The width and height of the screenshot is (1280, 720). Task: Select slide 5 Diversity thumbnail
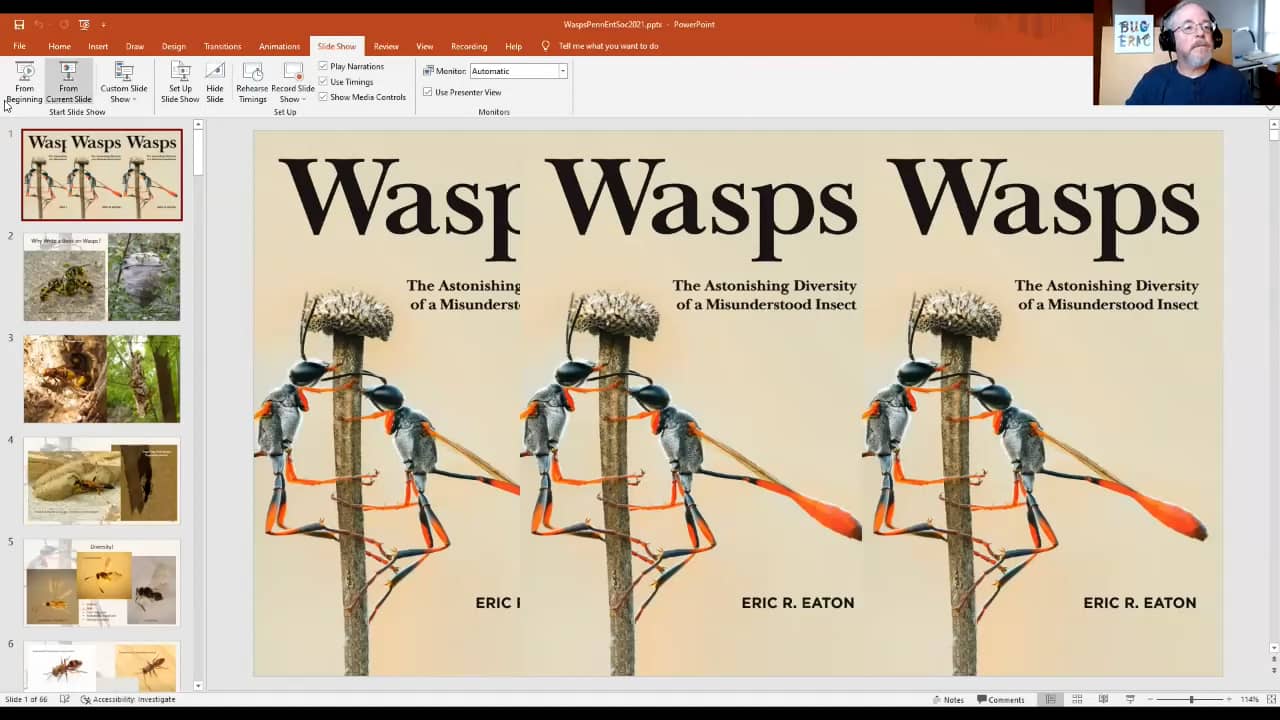coord(102,582)
